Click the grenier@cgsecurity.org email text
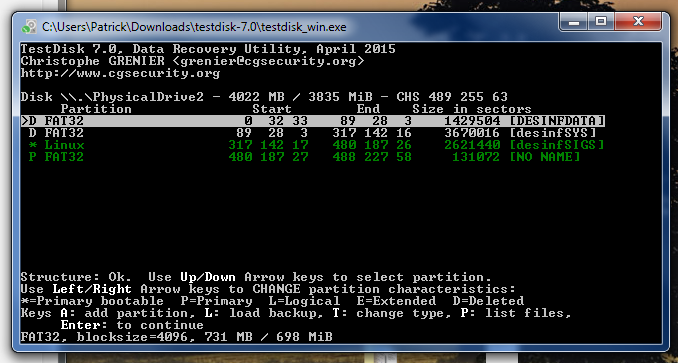This screenshot has height=363, width=678. [268, 61]
